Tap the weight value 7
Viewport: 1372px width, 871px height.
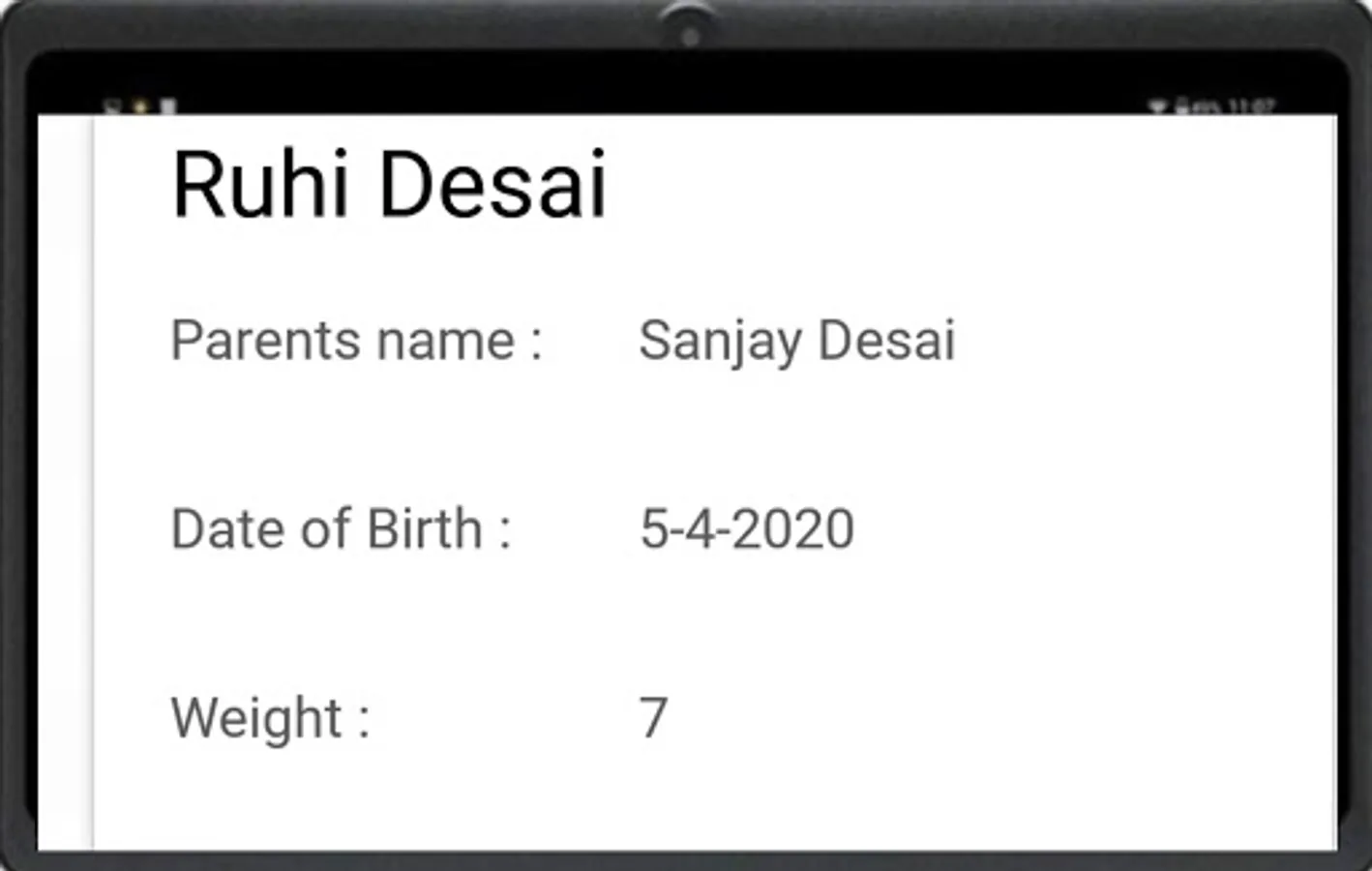coord(653,717)
